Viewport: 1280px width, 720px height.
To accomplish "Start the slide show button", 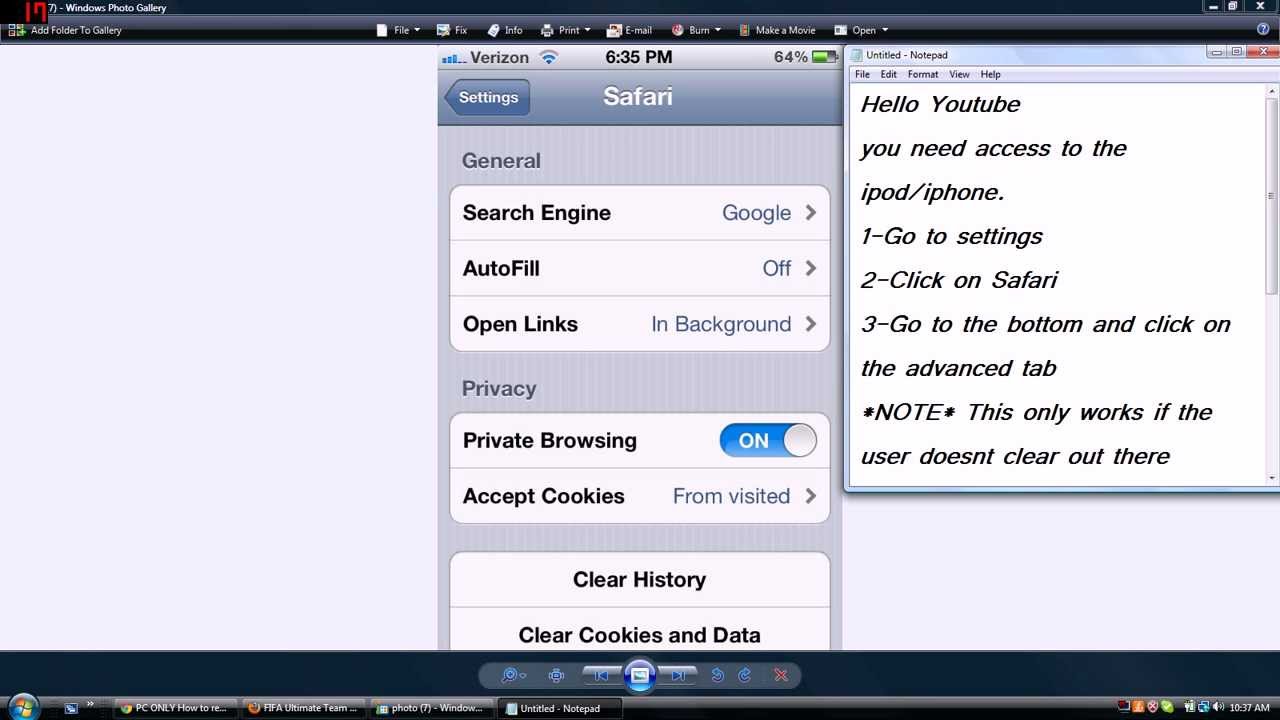I will click(640, 676).
